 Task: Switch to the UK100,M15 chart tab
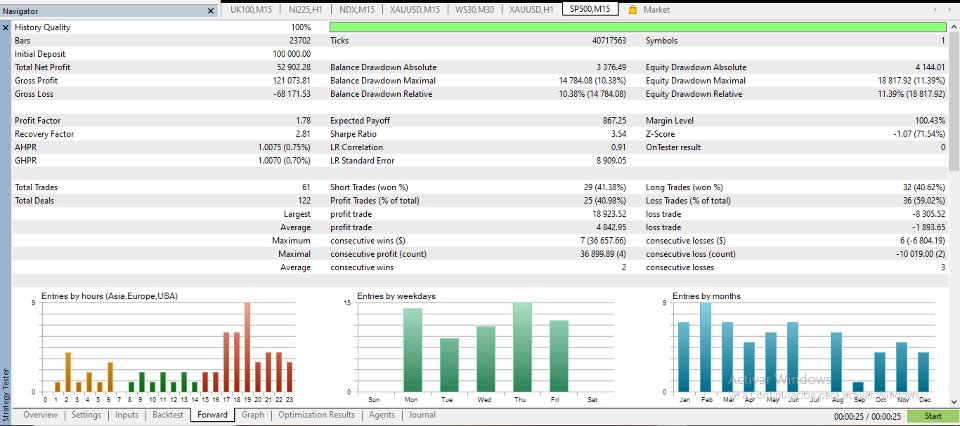249,10
